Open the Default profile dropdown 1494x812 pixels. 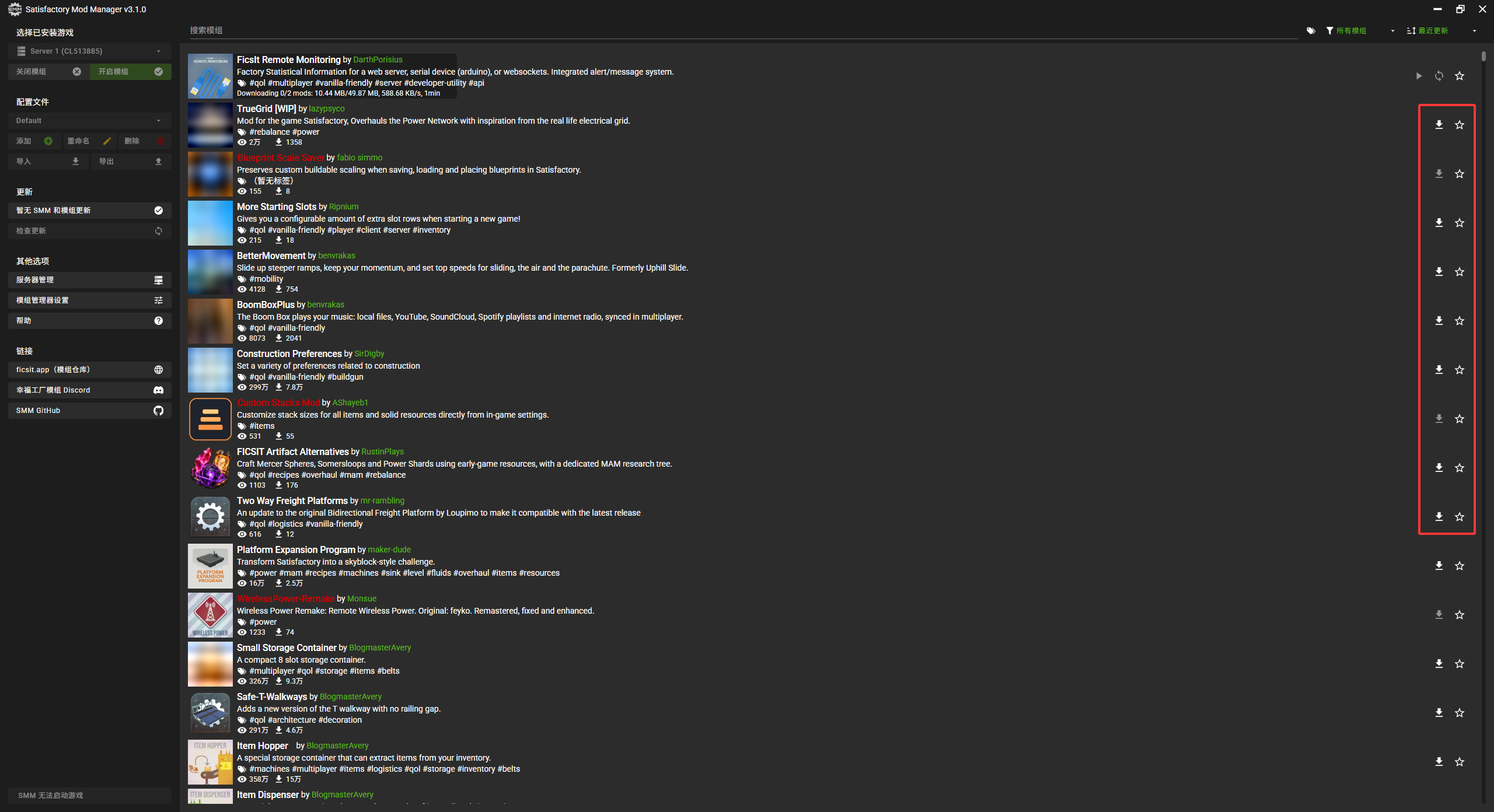pyautogui.click(x=90, y=121)
